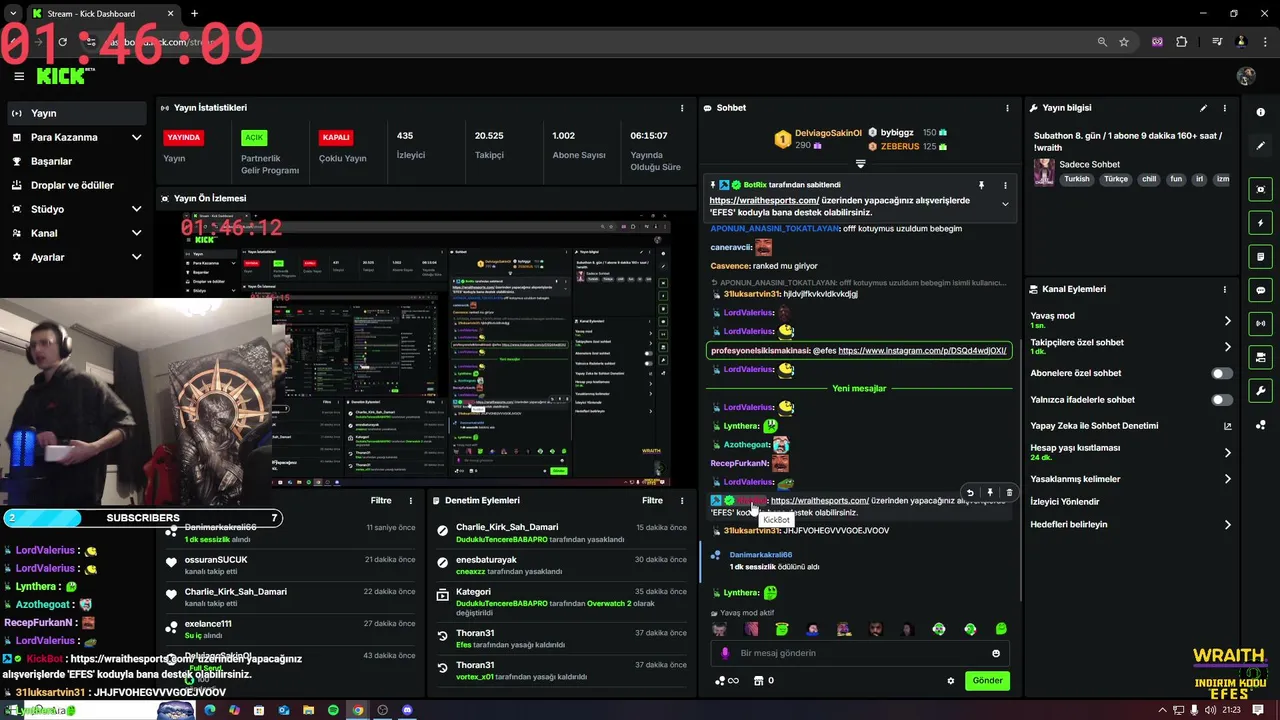
Task: Open the profile avatar menu
Action: click(x=1246, y=76)
